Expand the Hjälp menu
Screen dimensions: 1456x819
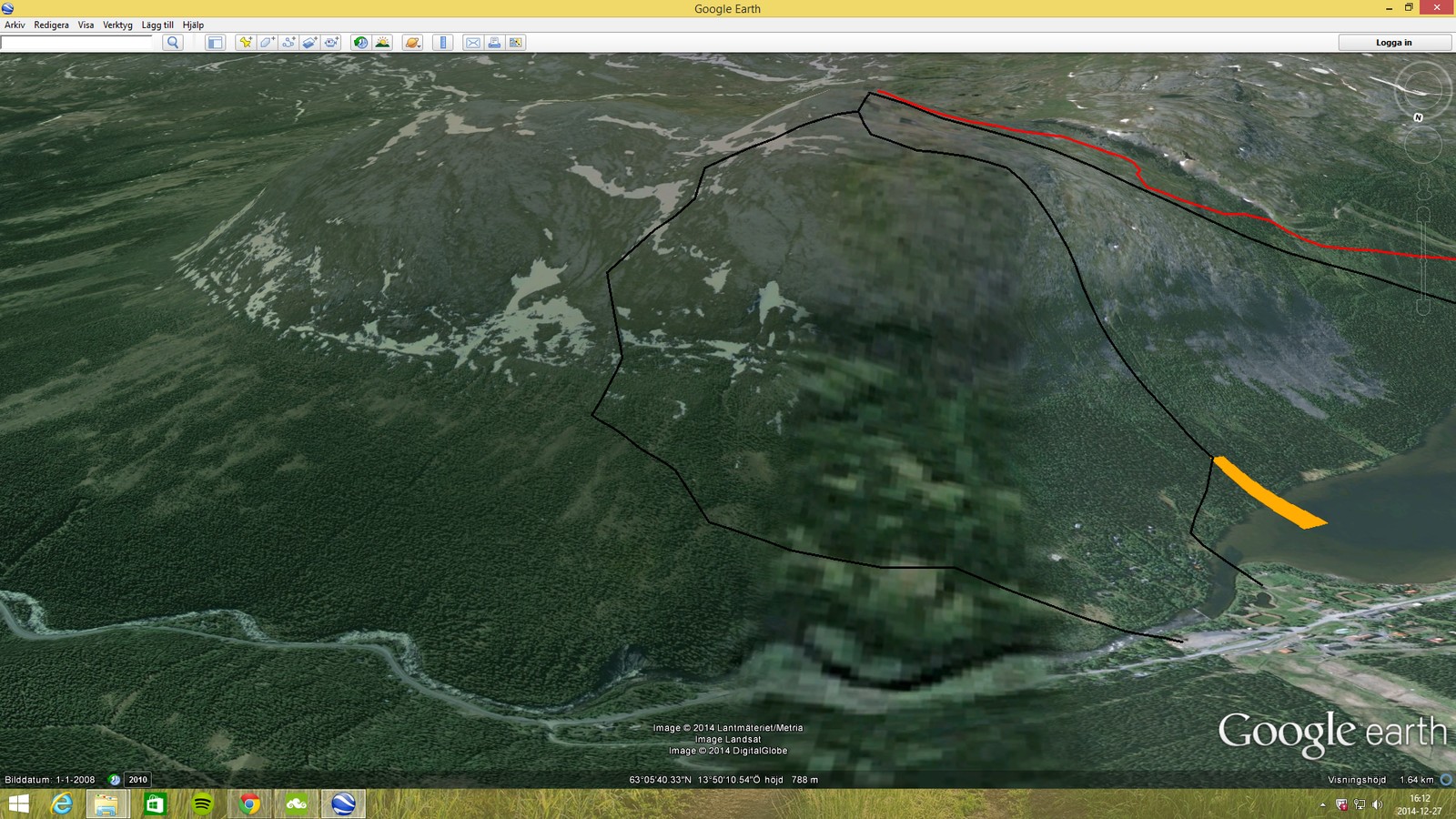point(193,25)
